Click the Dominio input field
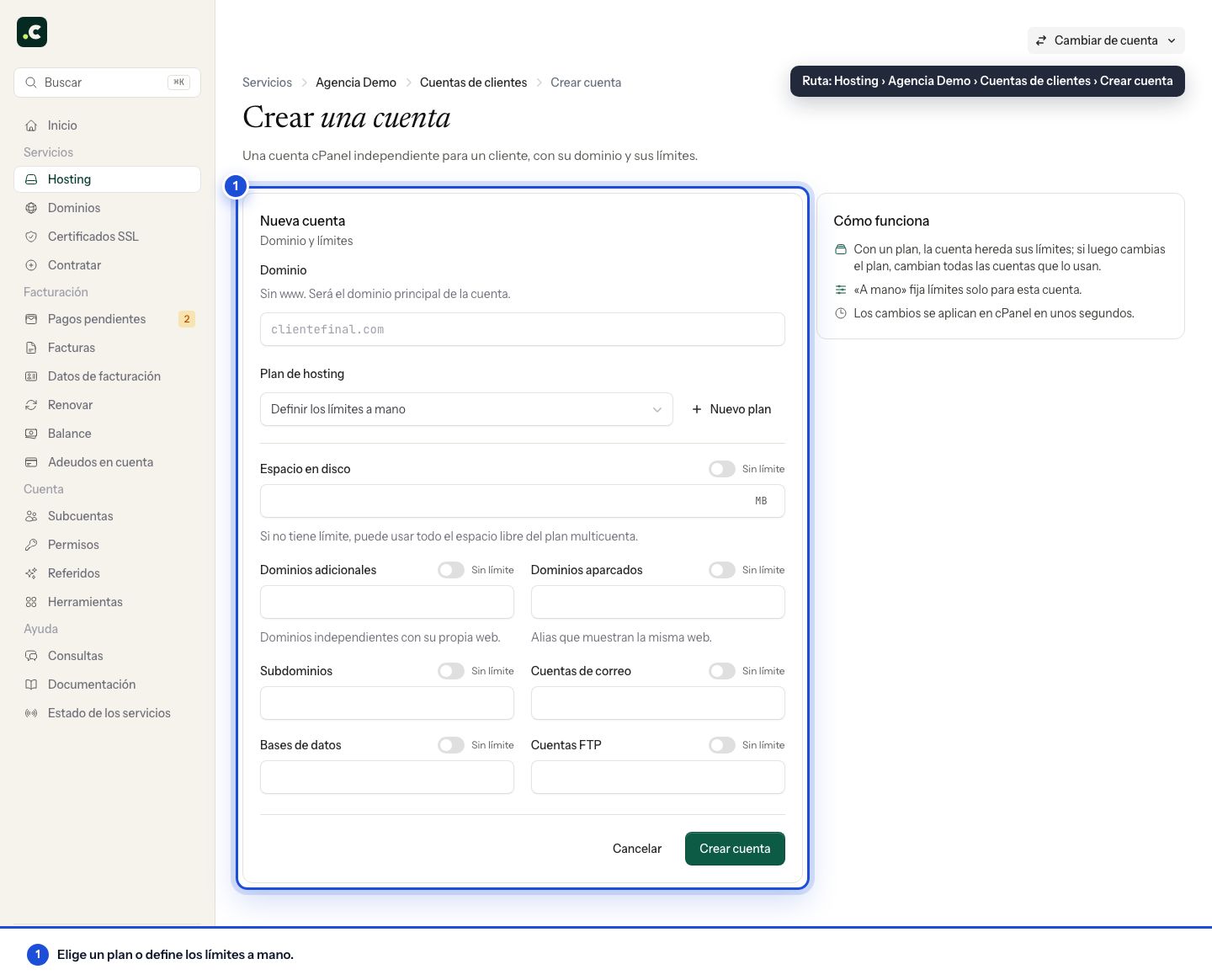1212x980 pixels. point(523,329)
